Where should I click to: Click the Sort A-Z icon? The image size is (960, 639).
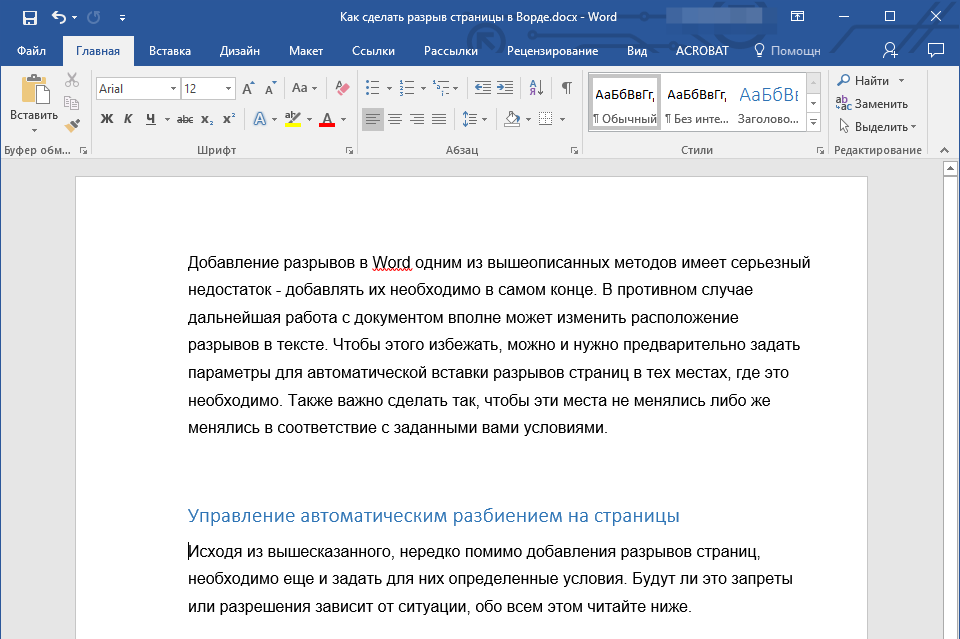click(535, 88)
